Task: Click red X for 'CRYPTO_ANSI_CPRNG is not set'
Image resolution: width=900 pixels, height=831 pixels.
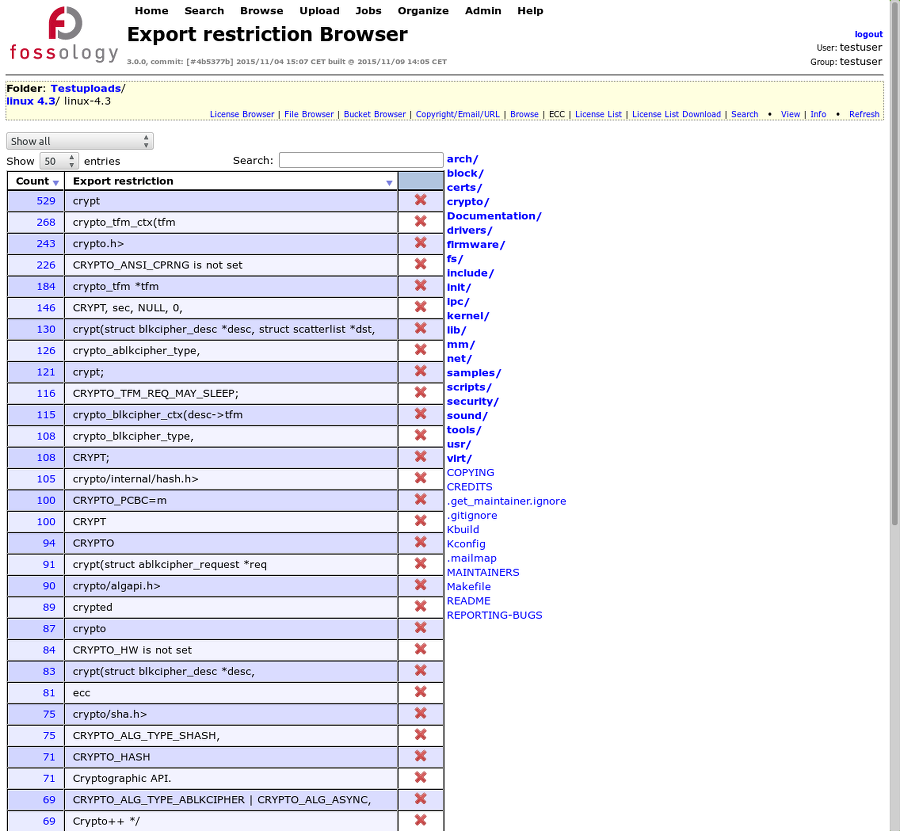Action: tap(421, 265)
